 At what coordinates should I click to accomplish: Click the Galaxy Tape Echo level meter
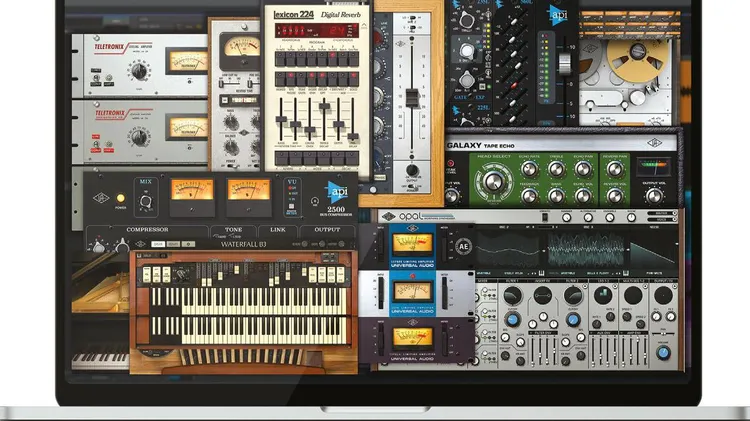coord(653,166)
